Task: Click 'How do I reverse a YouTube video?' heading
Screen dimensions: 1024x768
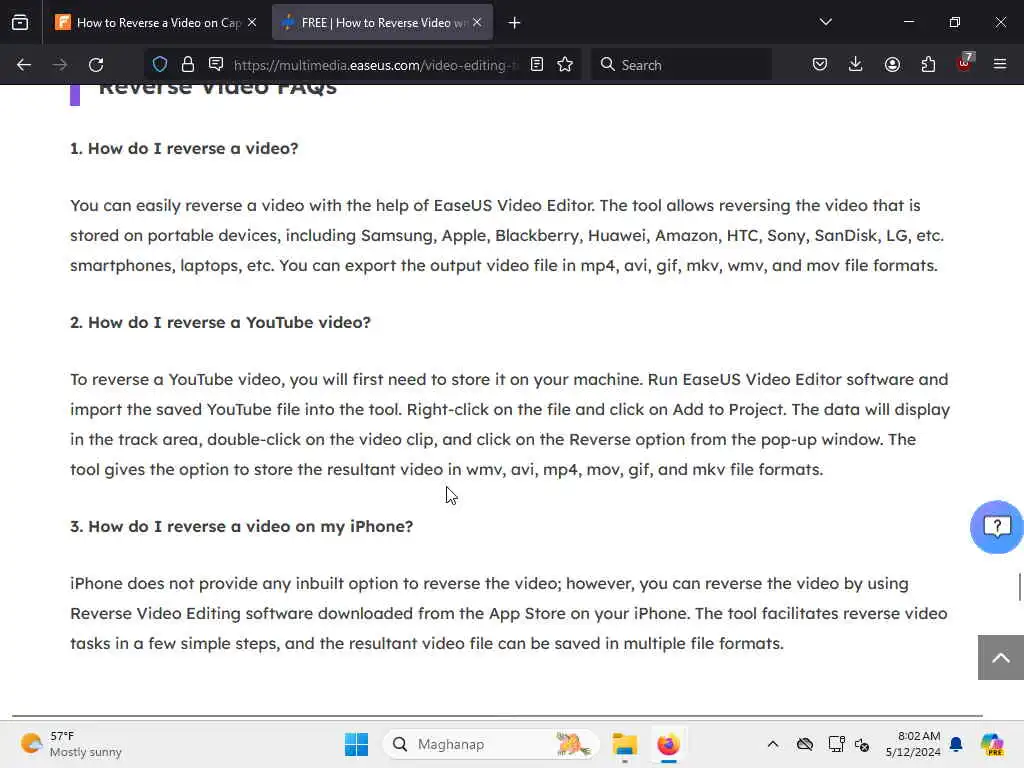Action: 220,323
